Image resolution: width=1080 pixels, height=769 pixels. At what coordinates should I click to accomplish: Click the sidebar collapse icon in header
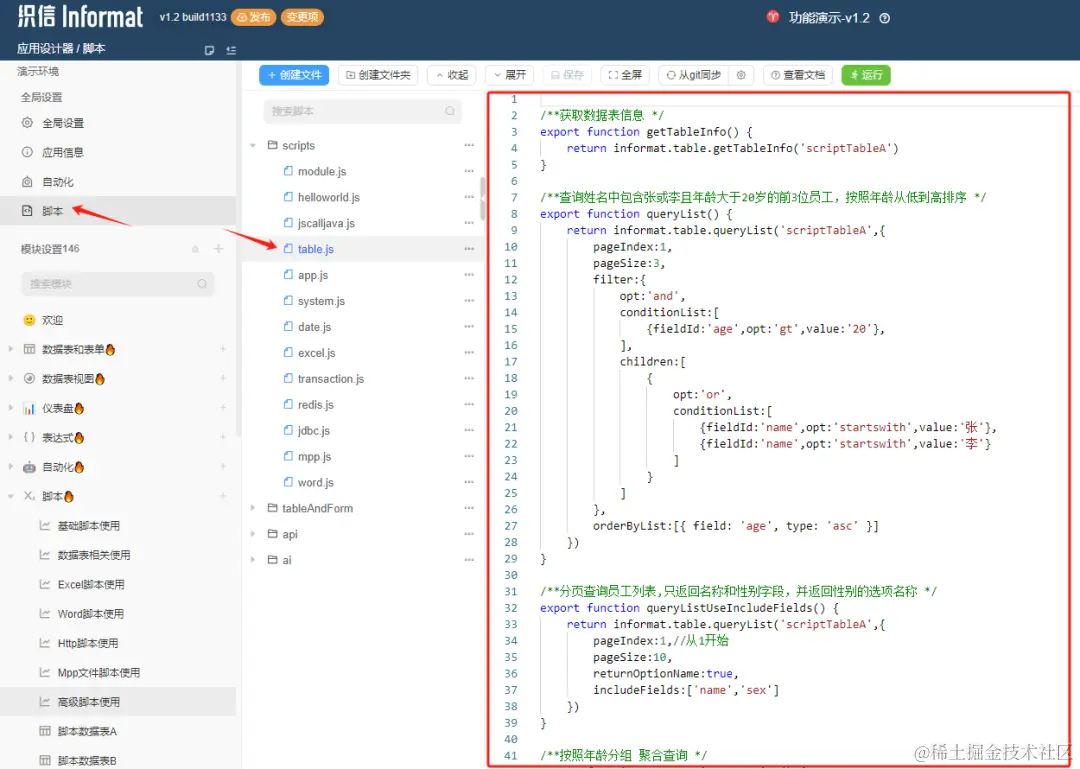pyautogui.click(x=231, y=50)
